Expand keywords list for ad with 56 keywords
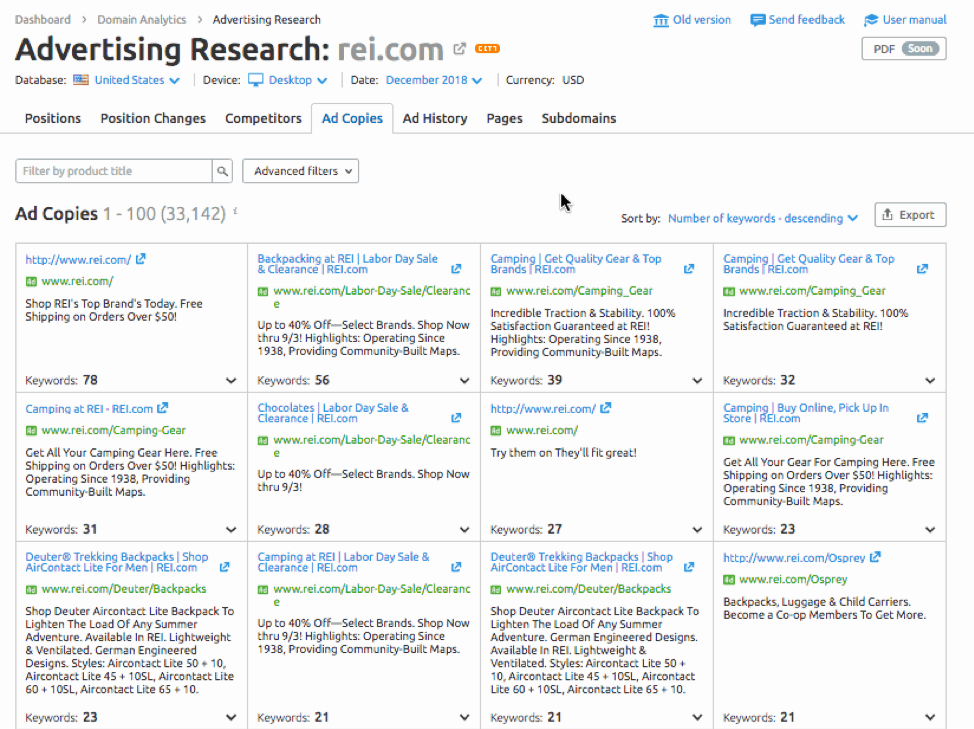The height and width of the screenshot is (729, 974). point(464,381)
